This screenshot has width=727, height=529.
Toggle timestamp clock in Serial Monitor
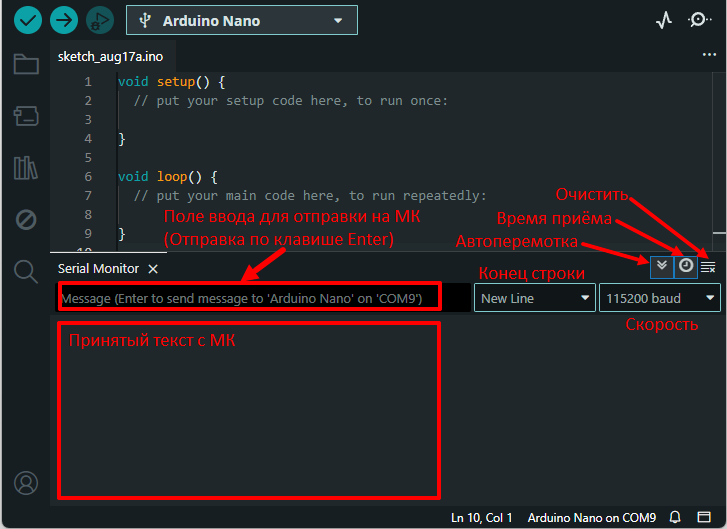pyautogui.click(x=686, y=267)
